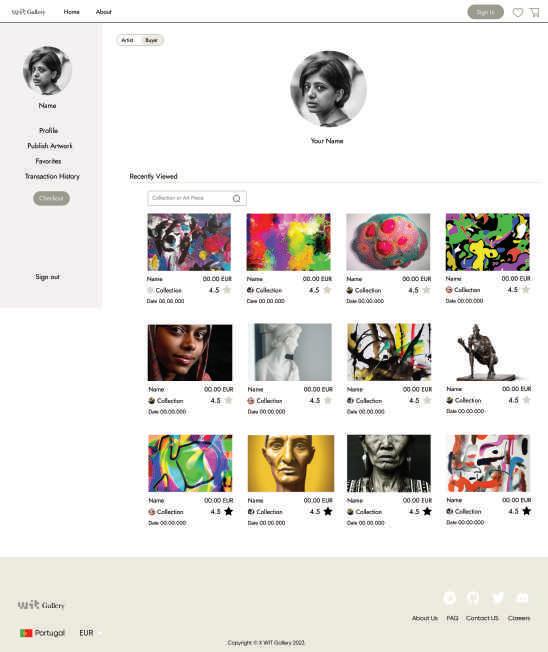This screenshot has width=548, height=652.
Task: Expand the EUR currency dropdown
Action: coord(90,633)
